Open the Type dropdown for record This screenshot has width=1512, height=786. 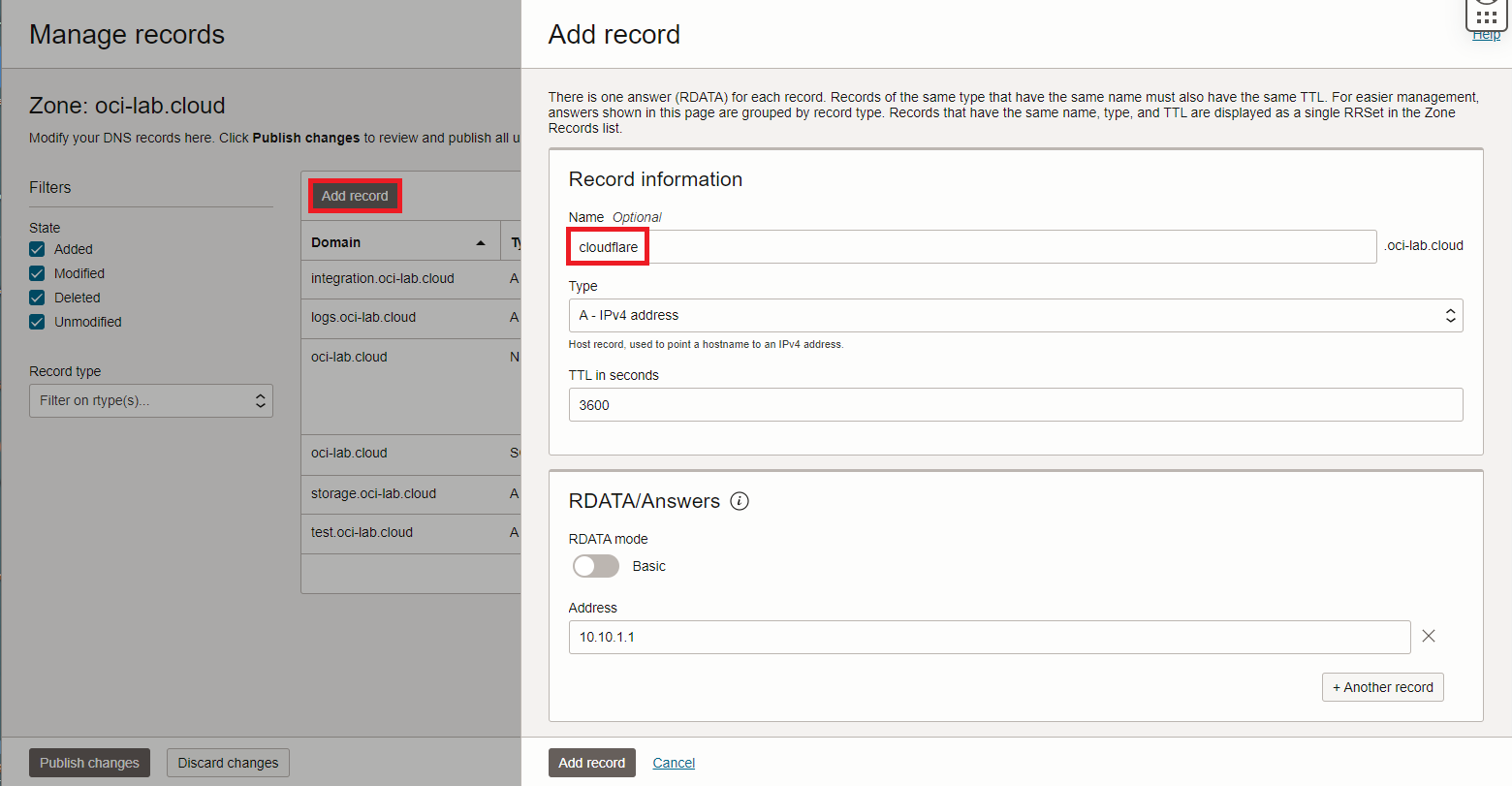(1015, 315)
